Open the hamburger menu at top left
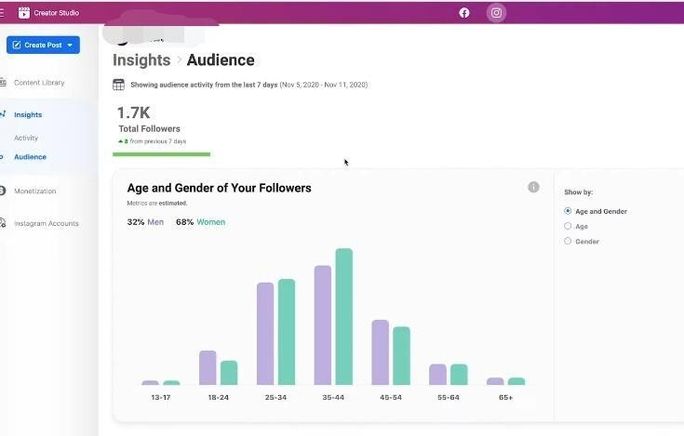The image size is (684, 436). (2, 13)
